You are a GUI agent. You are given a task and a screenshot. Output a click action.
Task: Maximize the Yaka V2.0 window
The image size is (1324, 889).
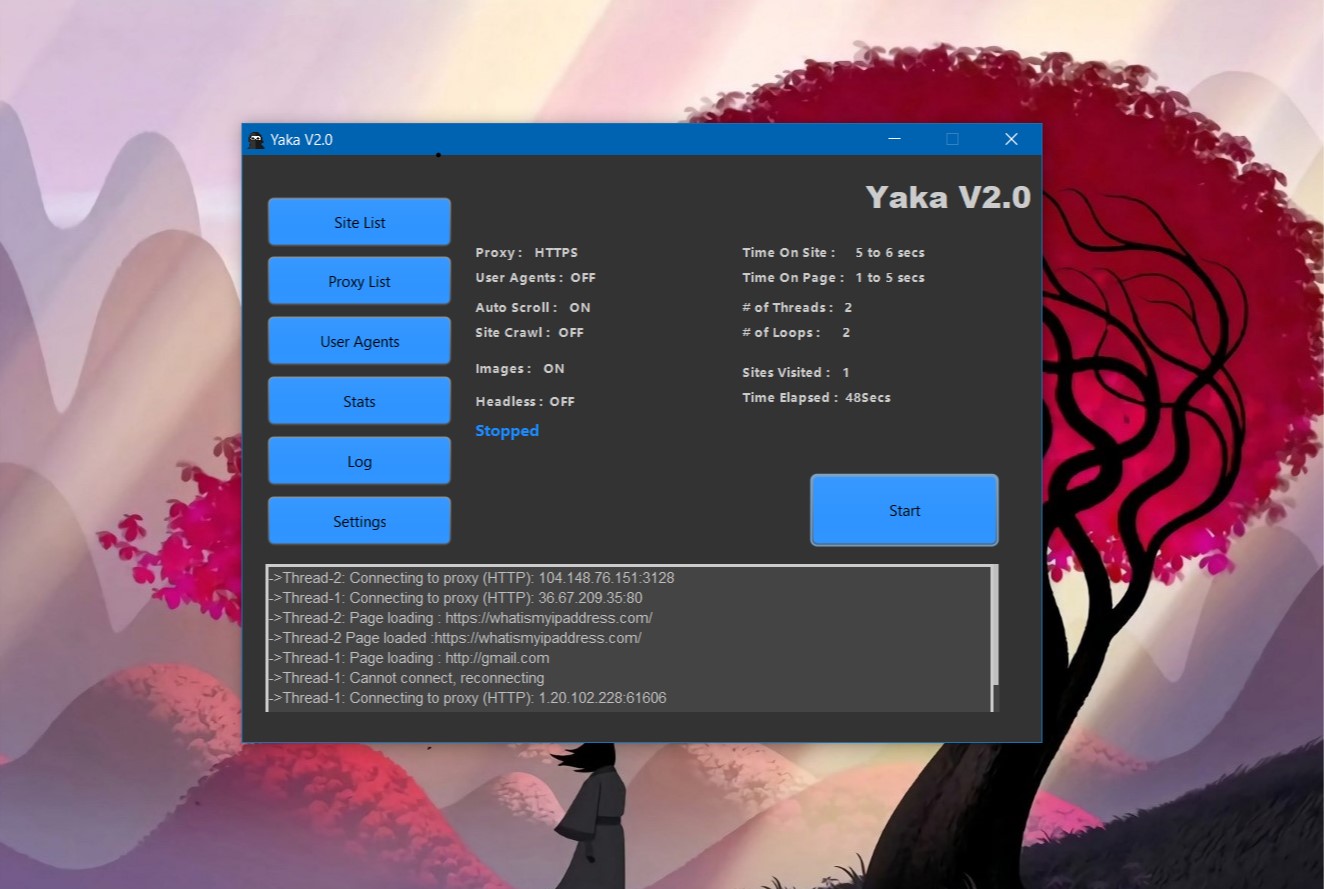click(952, 139)
